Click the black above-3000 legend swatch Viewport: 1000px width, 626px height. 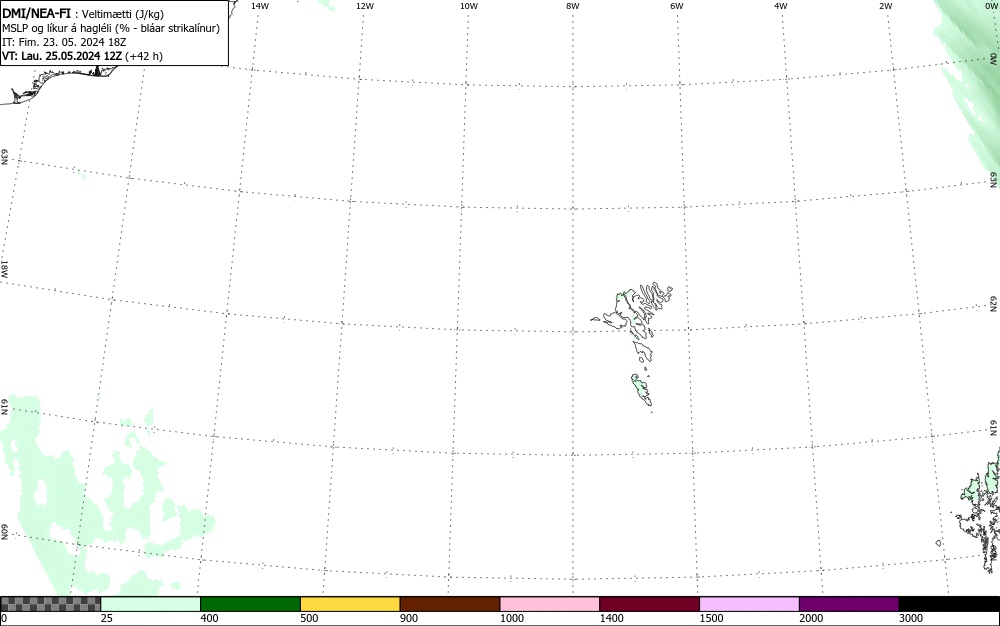click(x=949, y=604)
